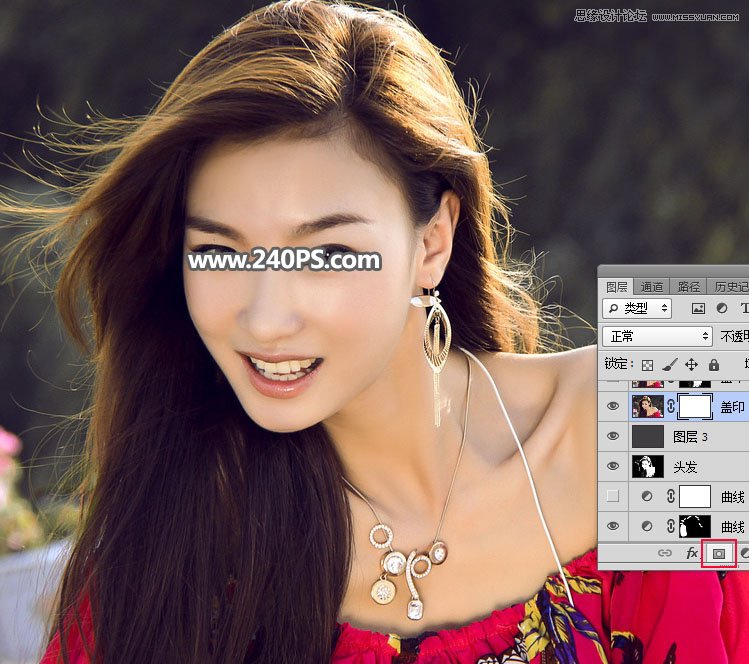Open the 通道 tab

[x=652, y=287]
